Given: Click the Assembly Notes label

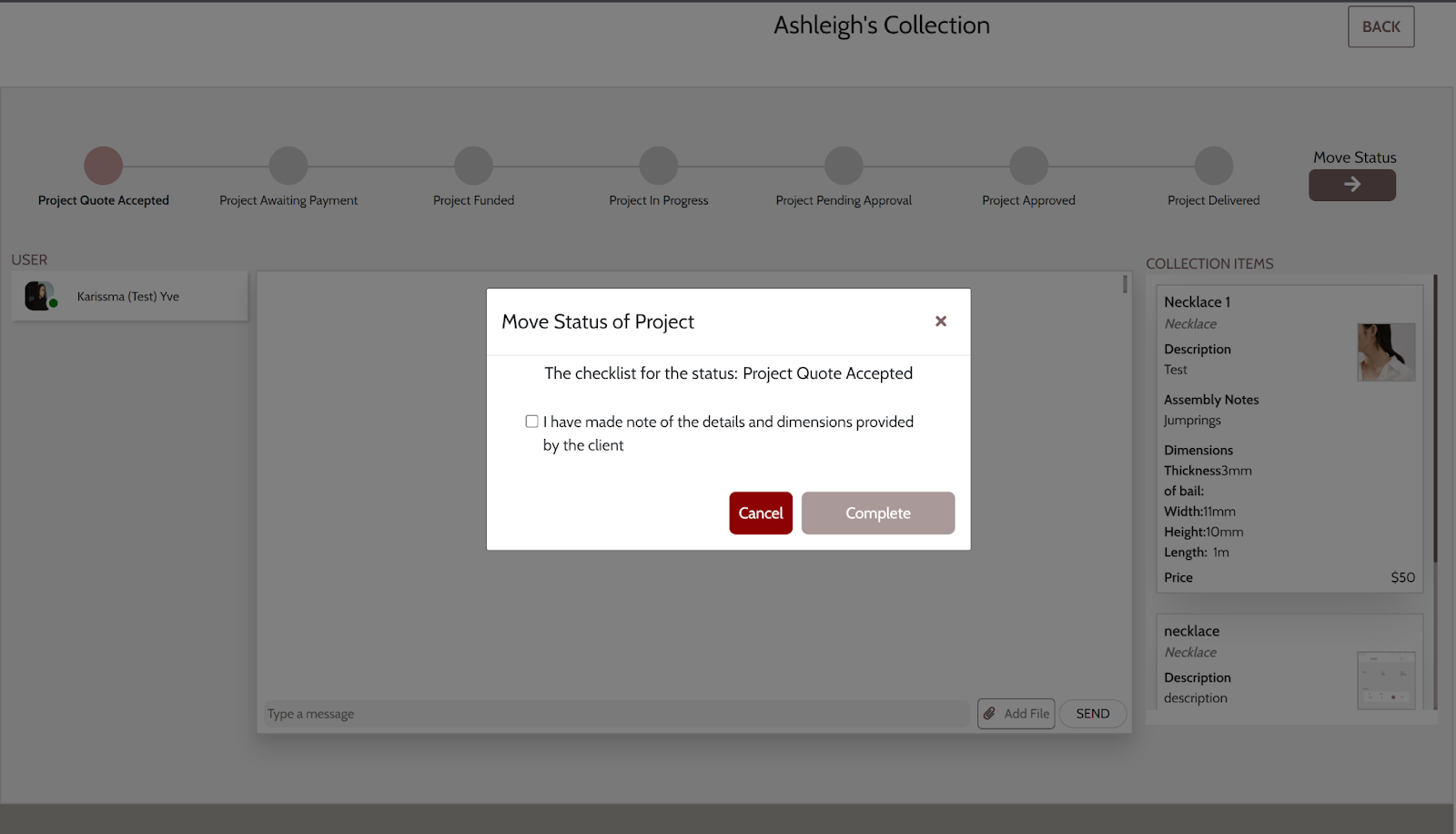Looking at the screenshot, I should (x=1211, y=400).
